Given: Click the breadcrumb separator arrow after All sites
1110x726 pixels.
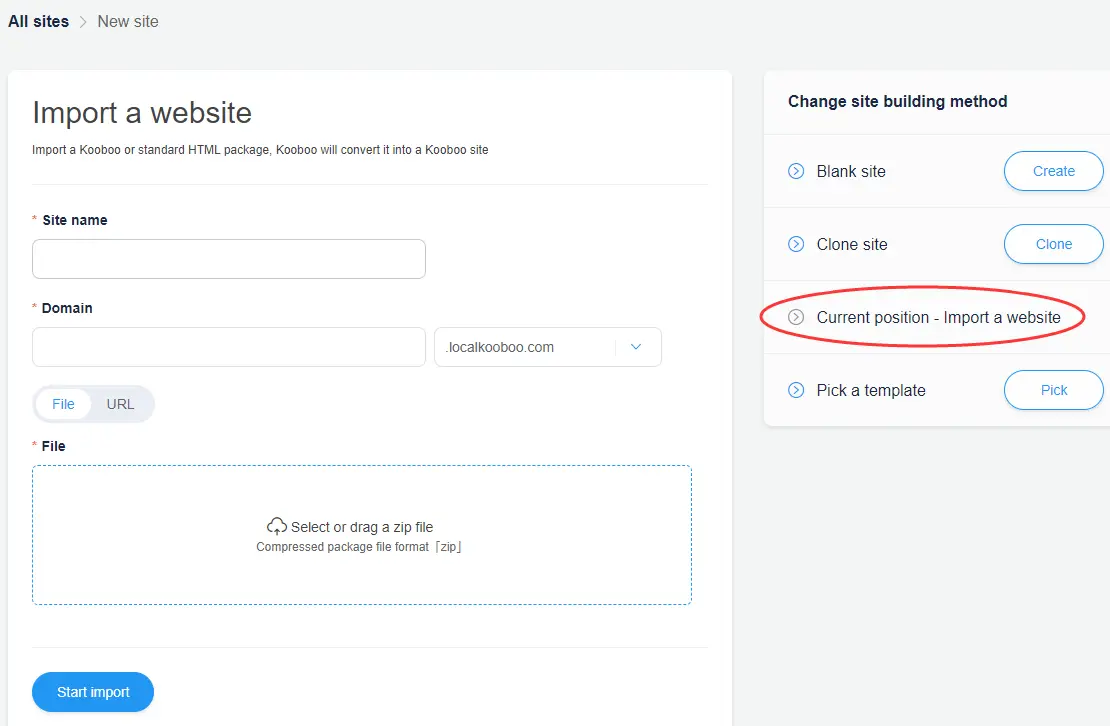Looking at the screenshot, I should coord(83,22).
